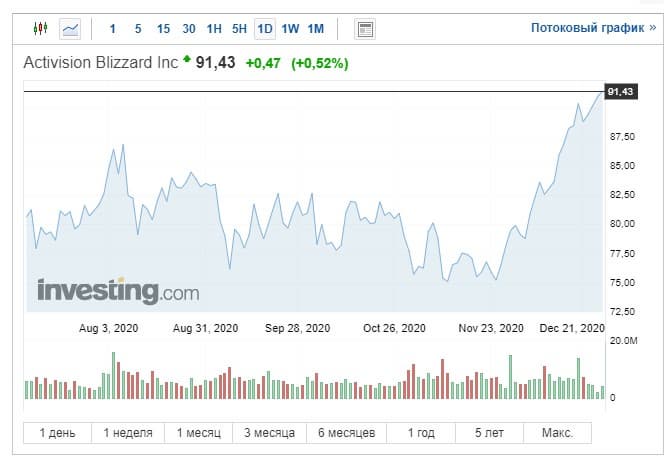The image size is (670, 459).
Task: Set the 5-minute interval
Action: tap(137, 29)
